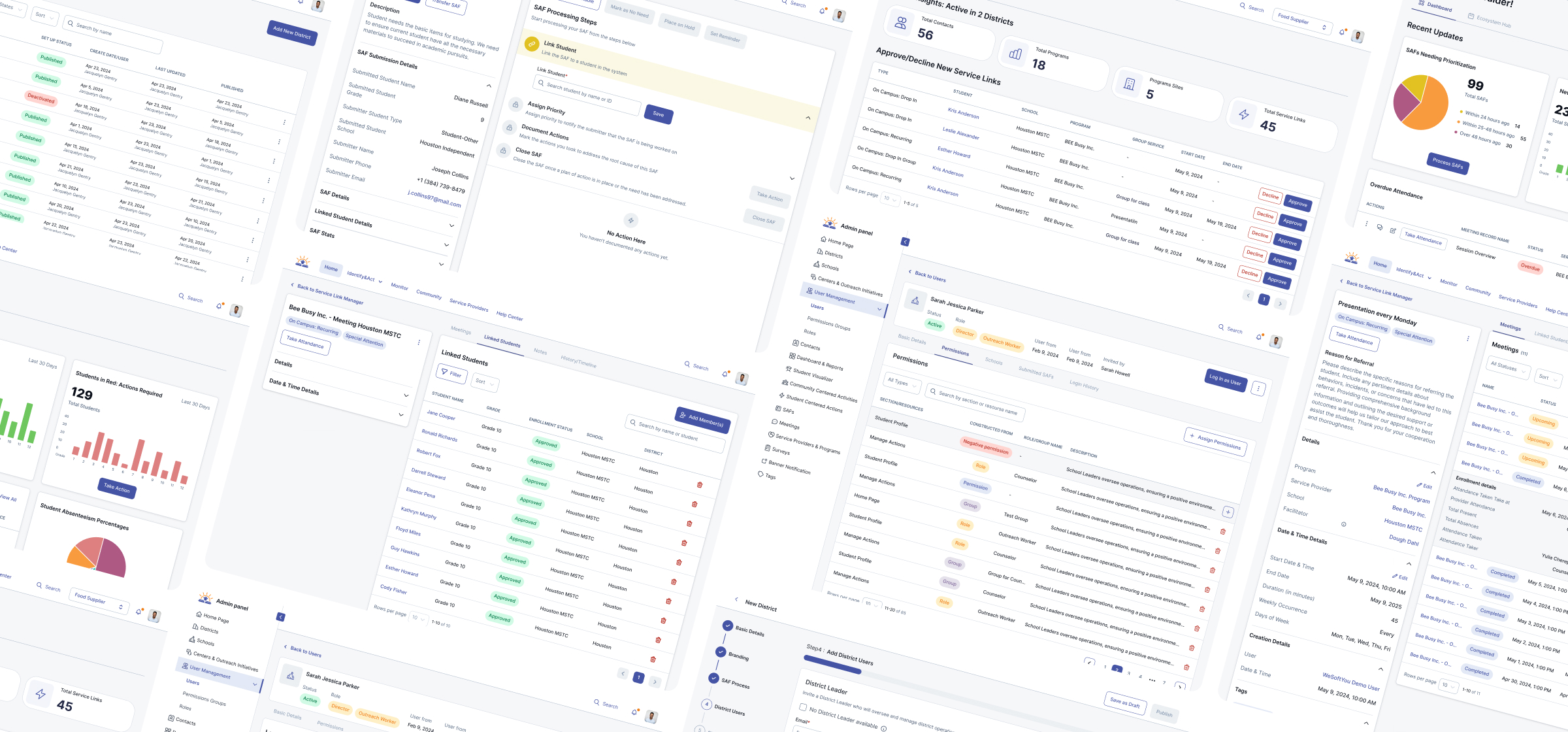Image resolution: width=1568 pixels, height=732 pixels.
Task: Switch to the History/Timeline tab
Action: pyautogui.click(x=578, y=361)
